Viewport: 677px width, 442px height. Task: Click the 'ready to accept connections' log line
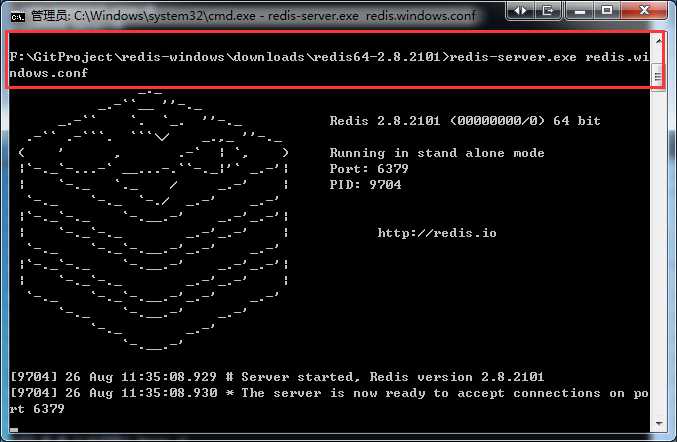click(x=329, y=393)
